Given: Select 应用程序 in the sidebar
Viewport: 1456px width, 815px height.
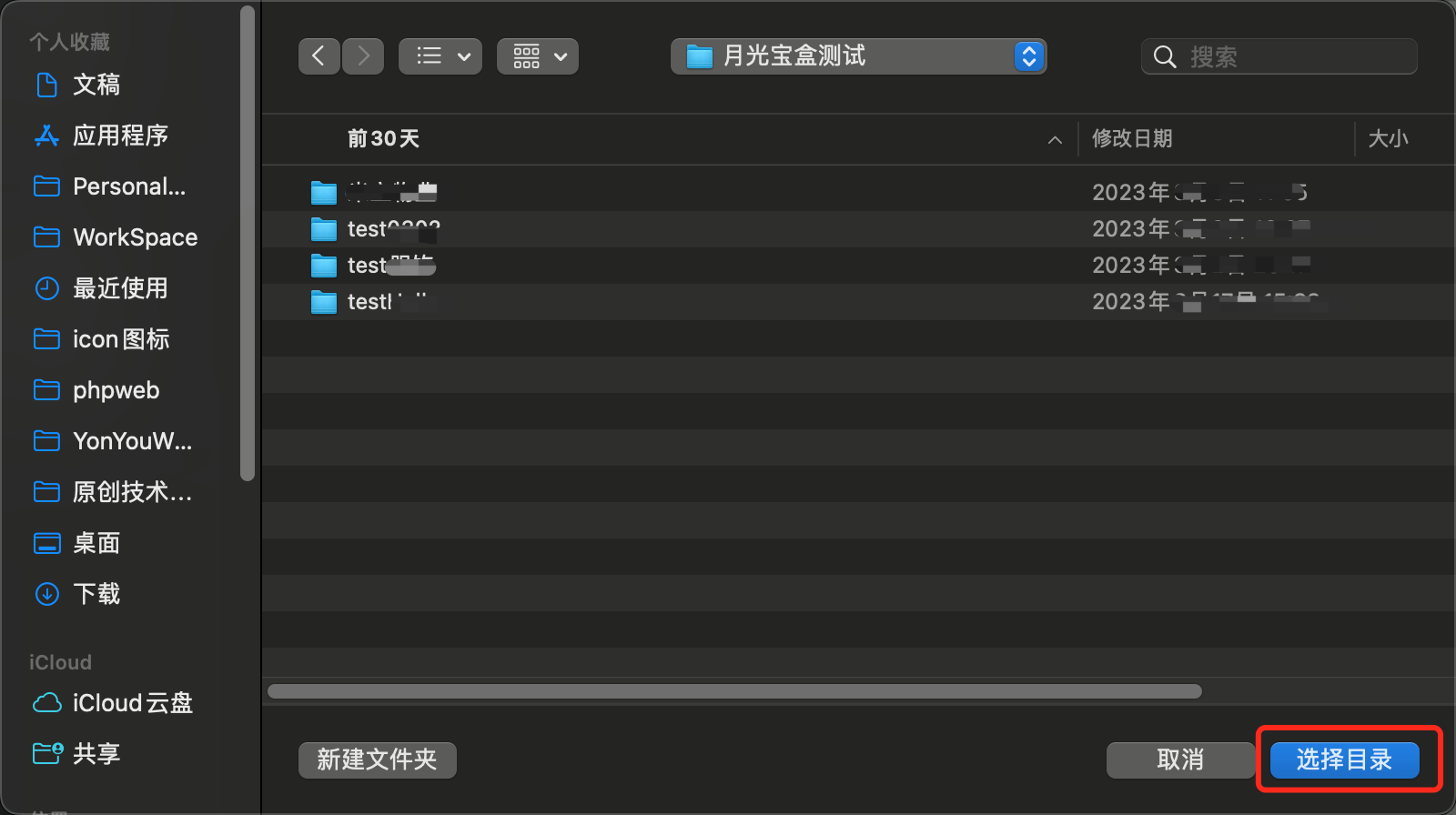Looking at the screenshot, I should pos(120,136).
